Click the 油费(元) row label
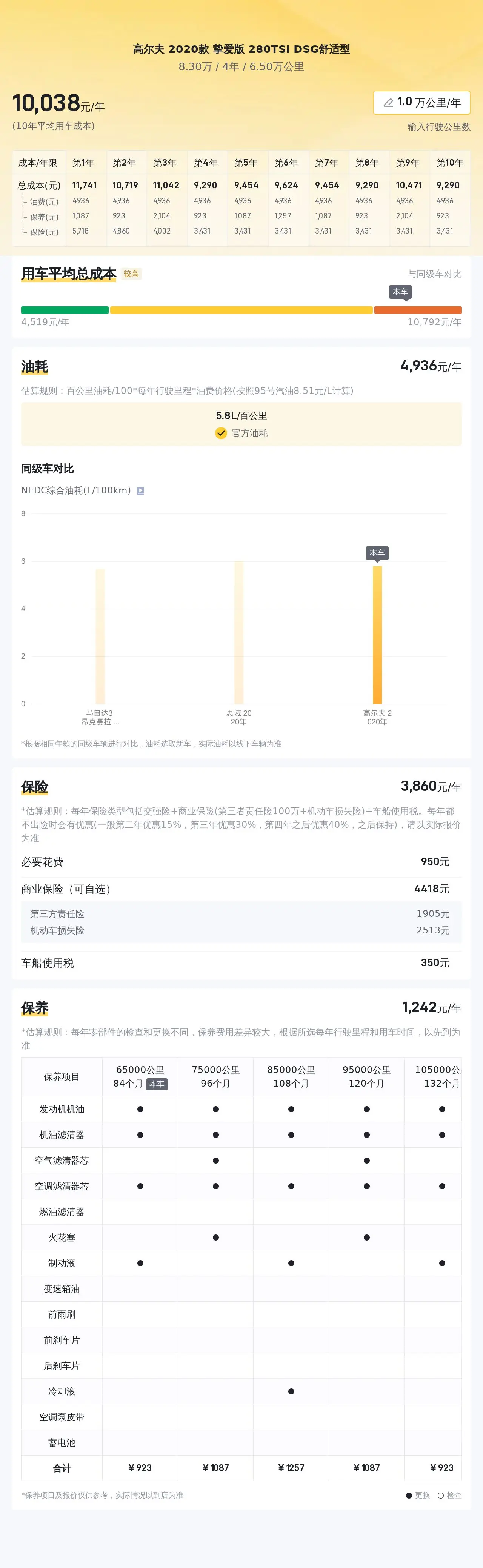The width and height of the screenshot is (483, 1568). [45, 201]
